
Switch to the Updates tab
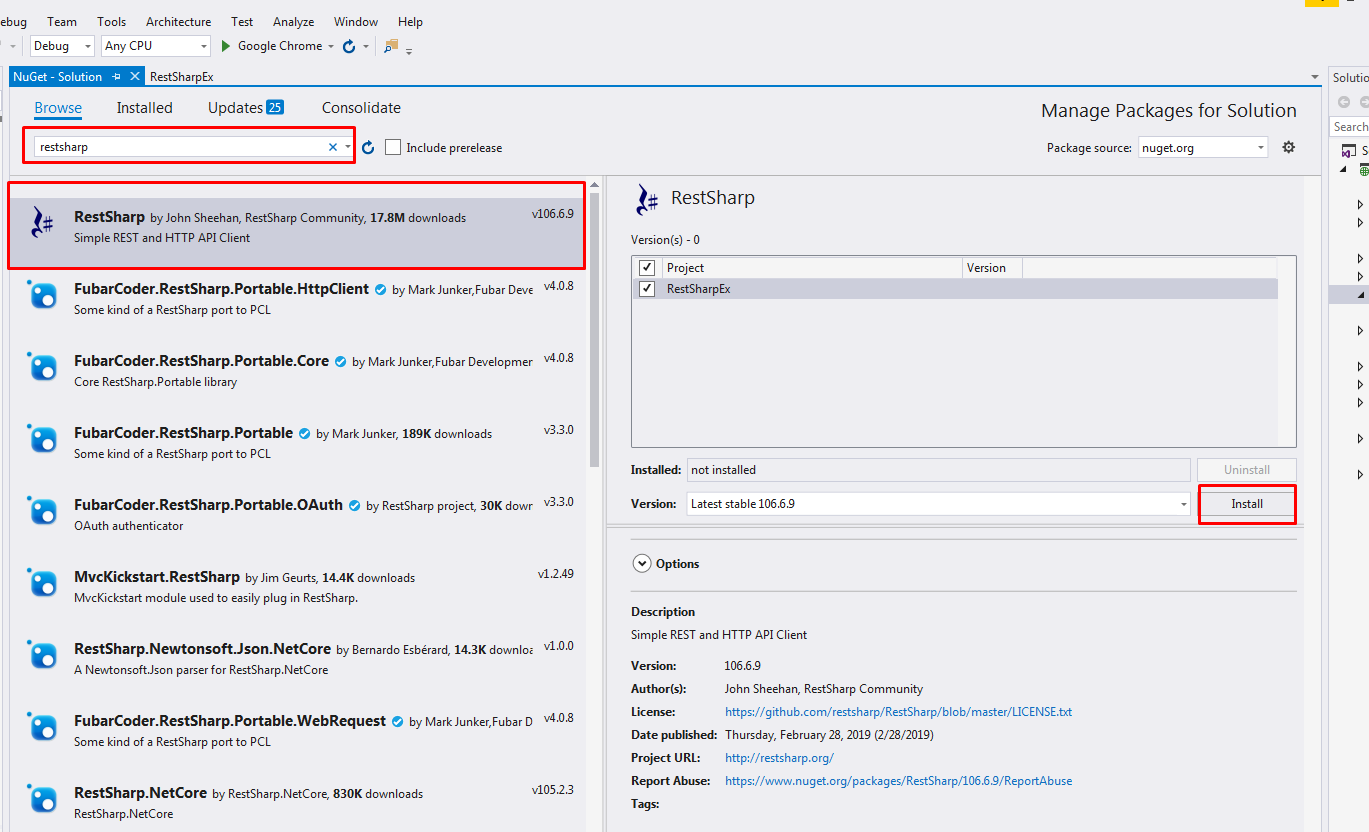click(x=246, y=108)
